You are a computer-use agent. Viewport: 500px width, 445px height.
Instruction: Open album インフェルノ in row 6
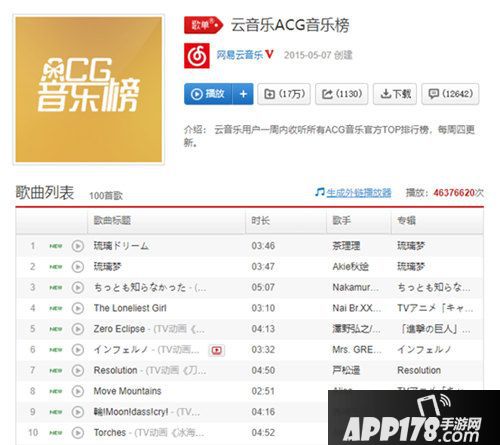[424, 350]
